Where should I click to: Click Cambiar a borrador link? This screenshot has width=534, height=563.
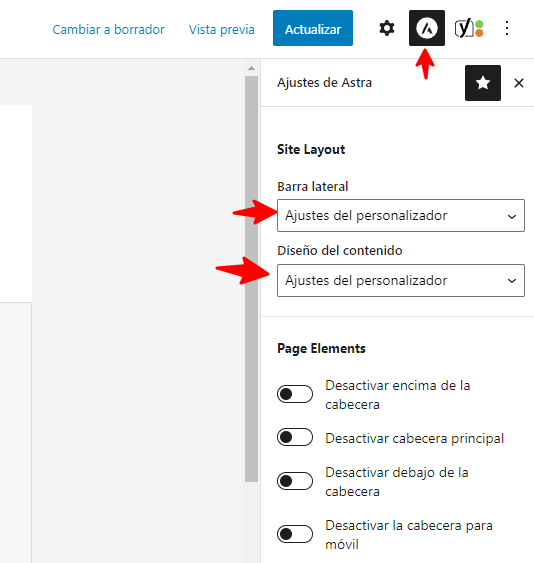coord(108,29)
